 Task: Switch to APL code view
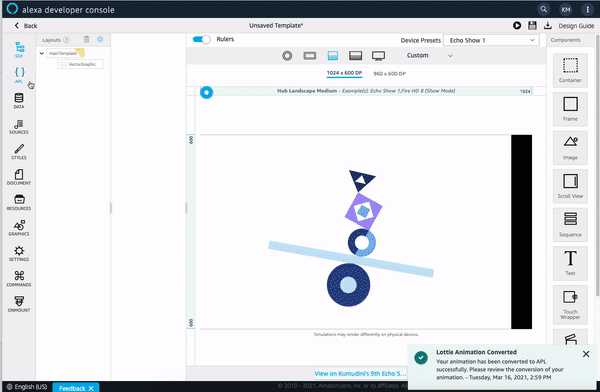pyautogui.click(x=19, y=75)
